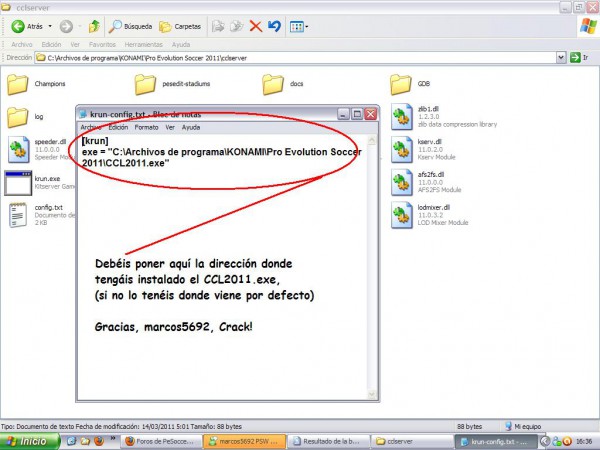600x450 pixels.
Task: Open Explorer Ver menu
Action: 75,44
